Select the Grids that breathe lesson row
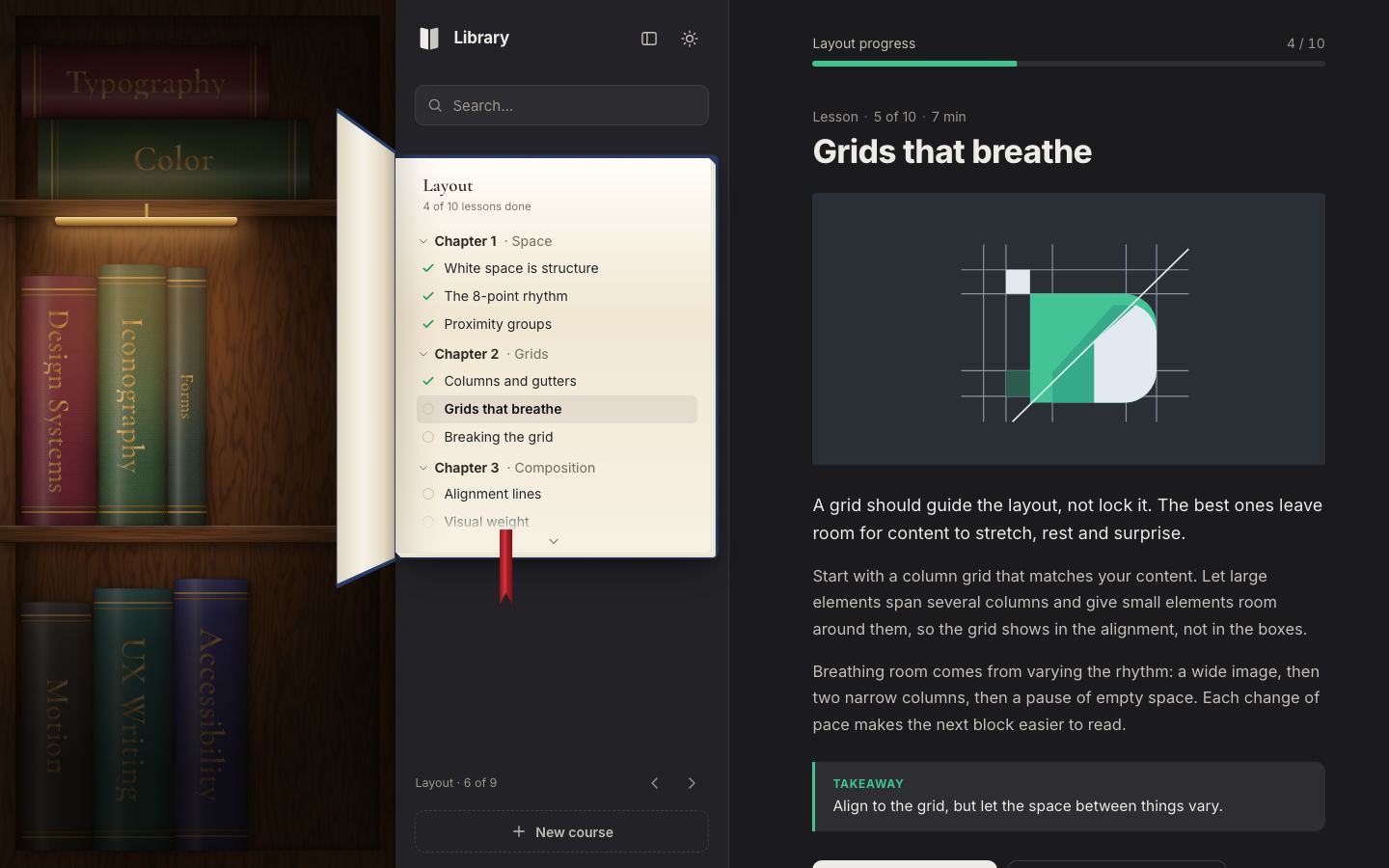This screenshot has width=1389, height=868. point(557,409)
